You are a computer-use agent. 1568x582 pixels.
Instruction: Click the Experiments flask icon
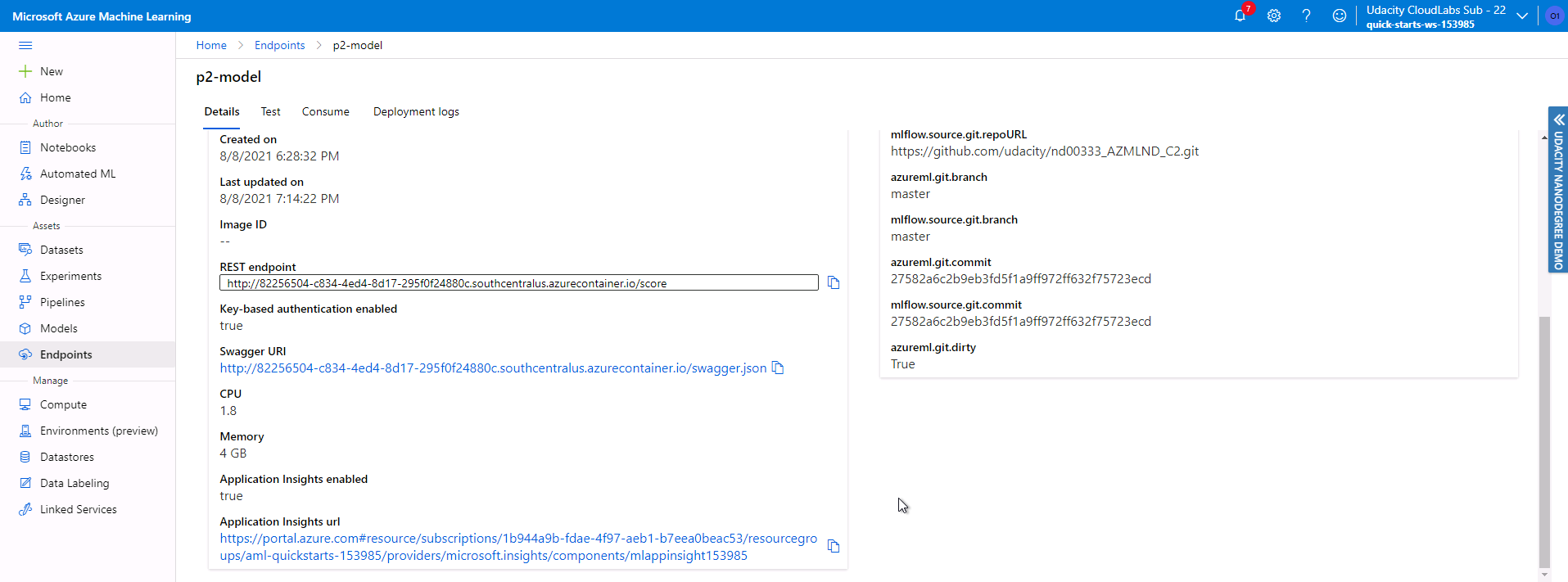(25, 276)
